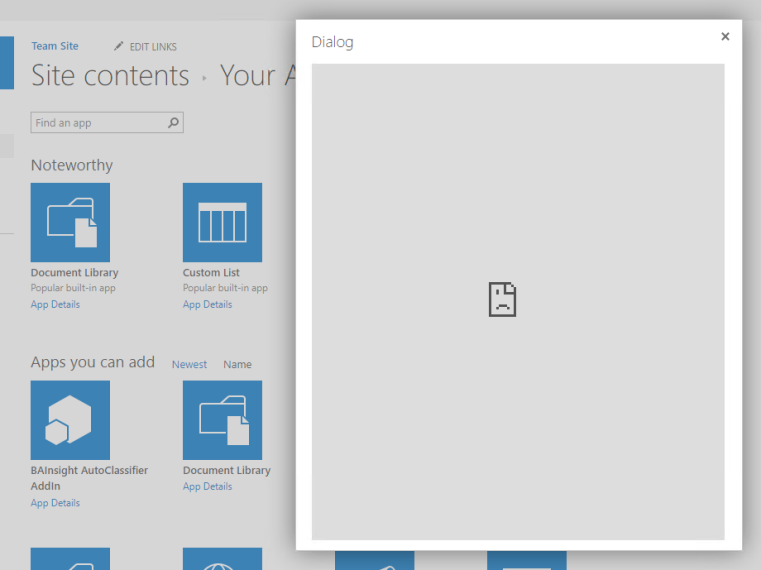
Task: Sort apps by Newest
Action: tap(189, 364)
